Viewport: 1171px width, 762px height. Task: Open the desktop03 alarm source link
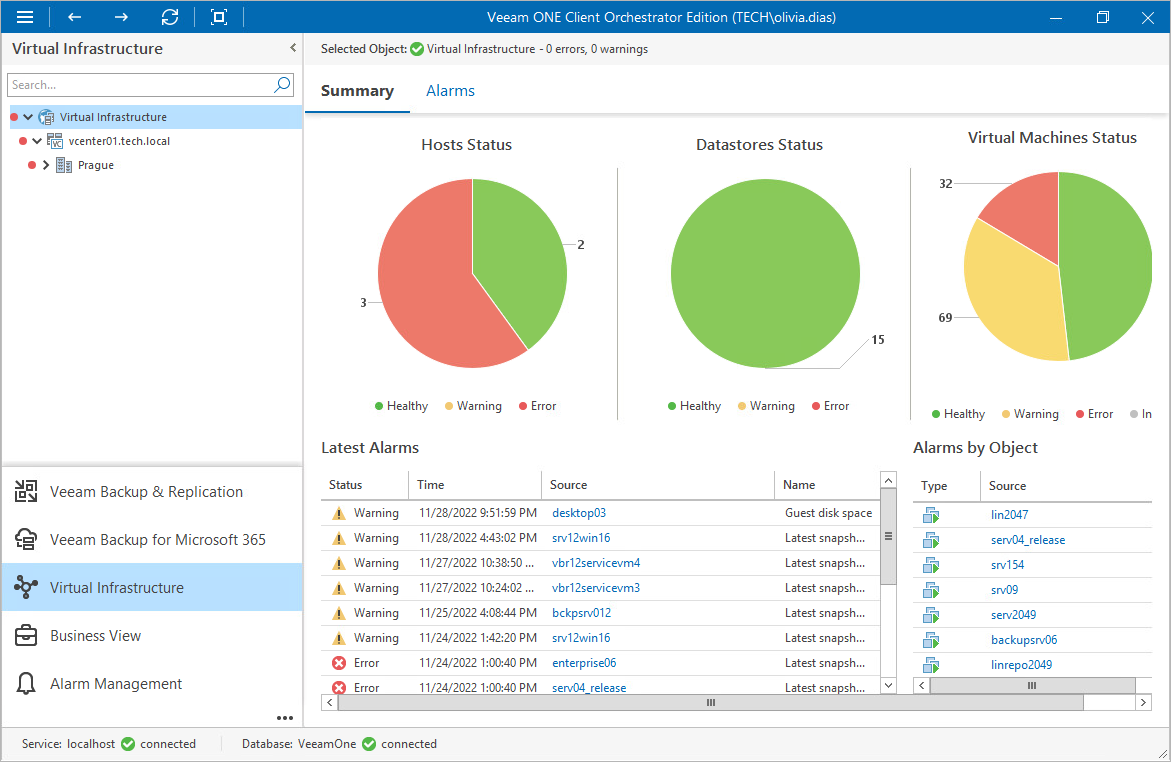579,513
